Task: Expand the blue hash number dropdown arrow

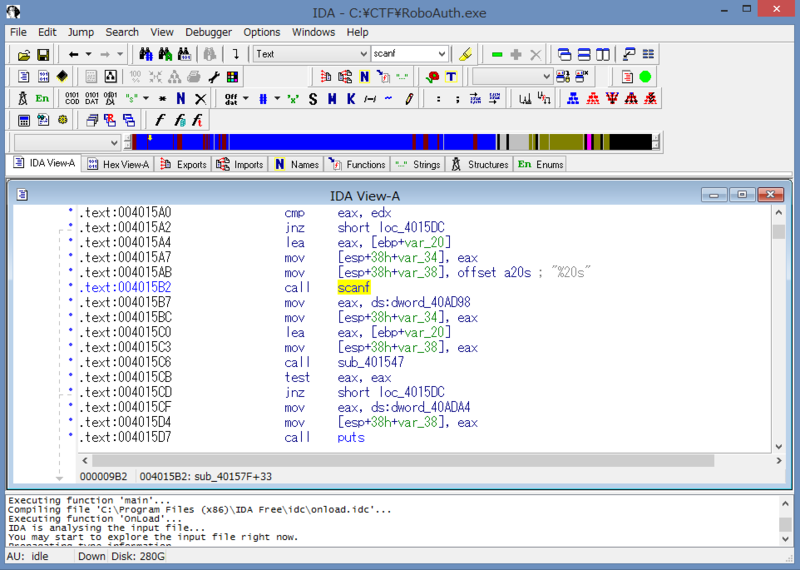Action: [277, 98]
